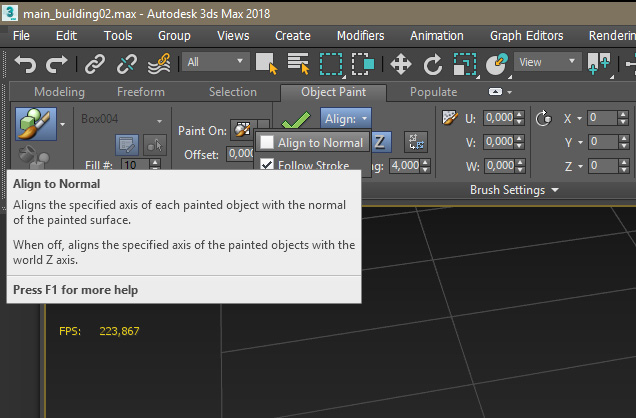Open the Y rotation axis dropdown arrow

[x=580, y=142]
